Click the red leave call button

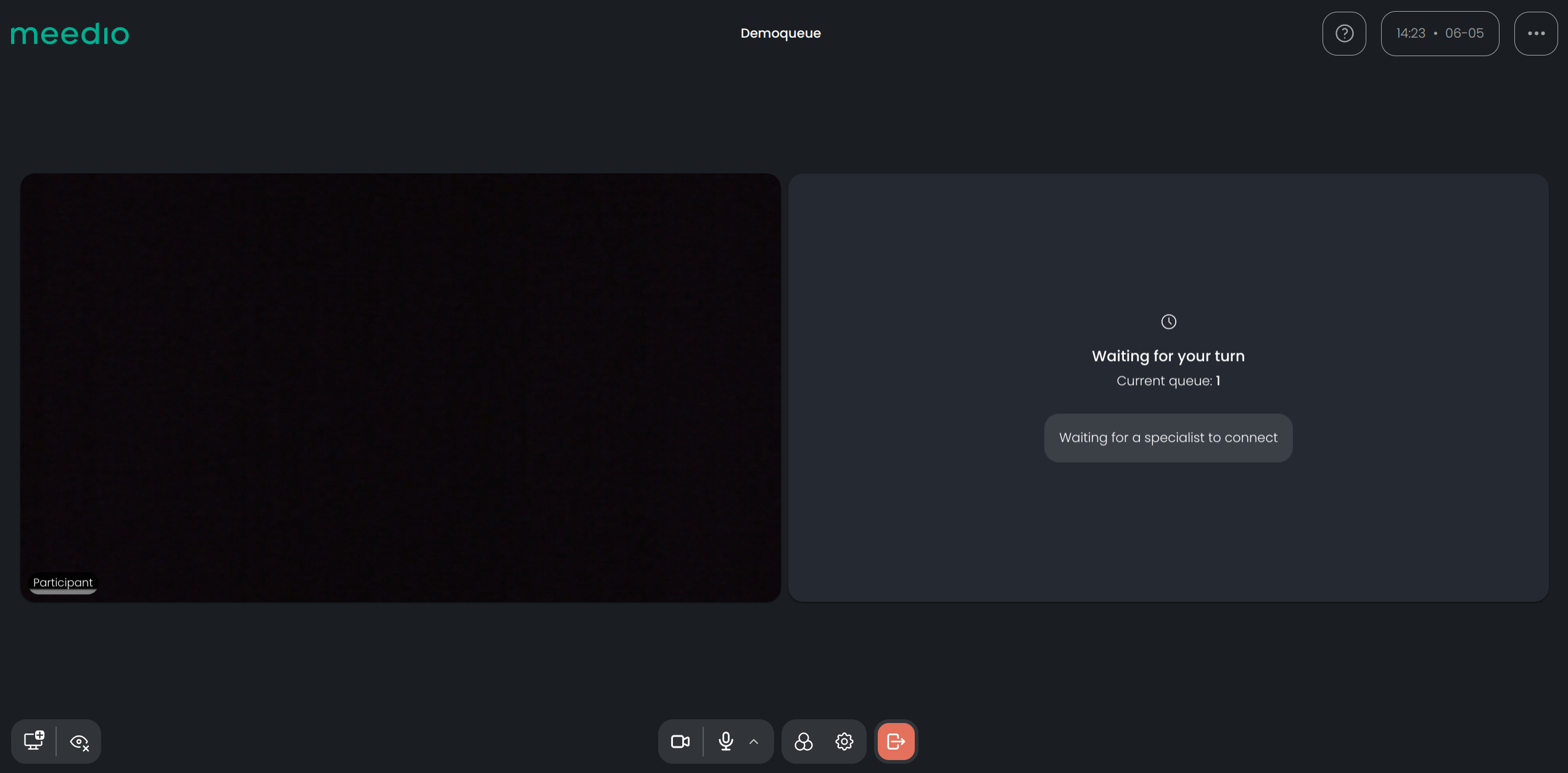click(896, 742)
